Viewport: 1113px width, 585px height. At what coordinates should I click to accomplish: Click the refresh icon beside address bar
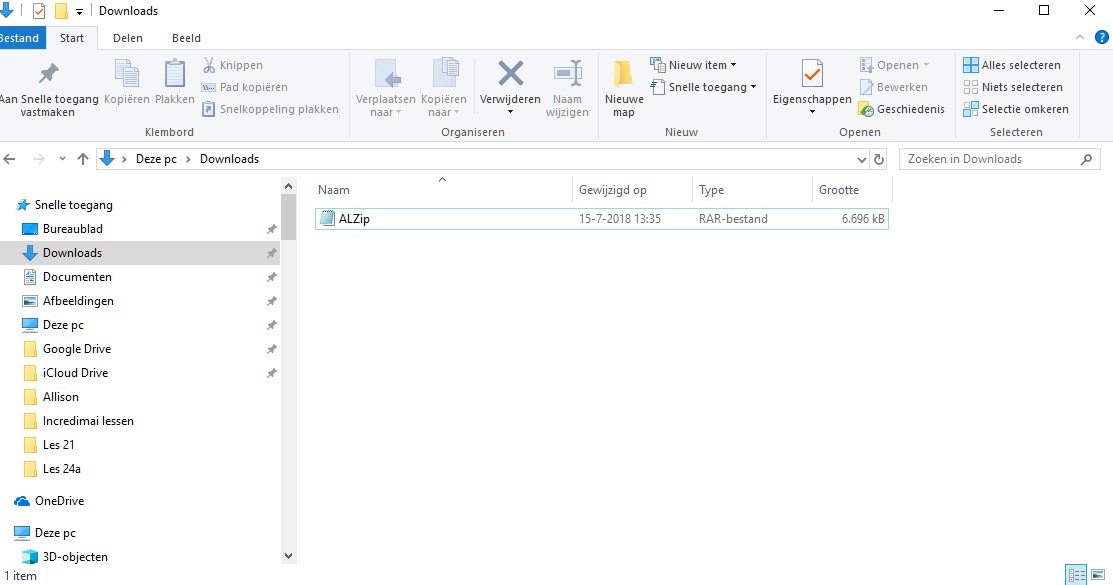tap(879, 159)
